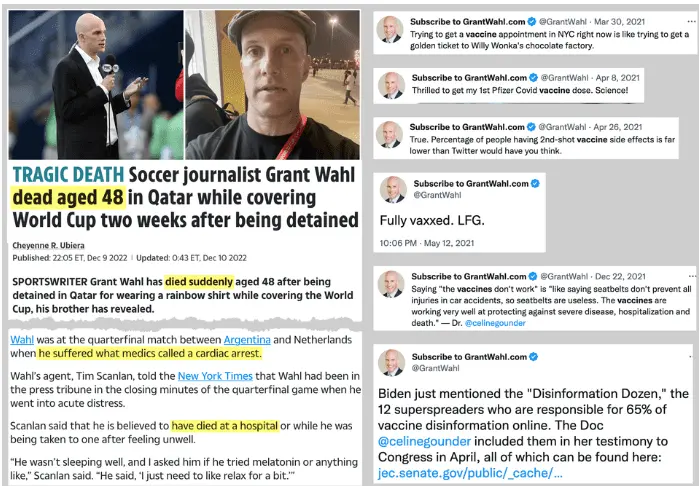Screen dimensions: 699x486
Task: Click author name Cheyenne R. Ubiera
Action: tap(48, 245)
